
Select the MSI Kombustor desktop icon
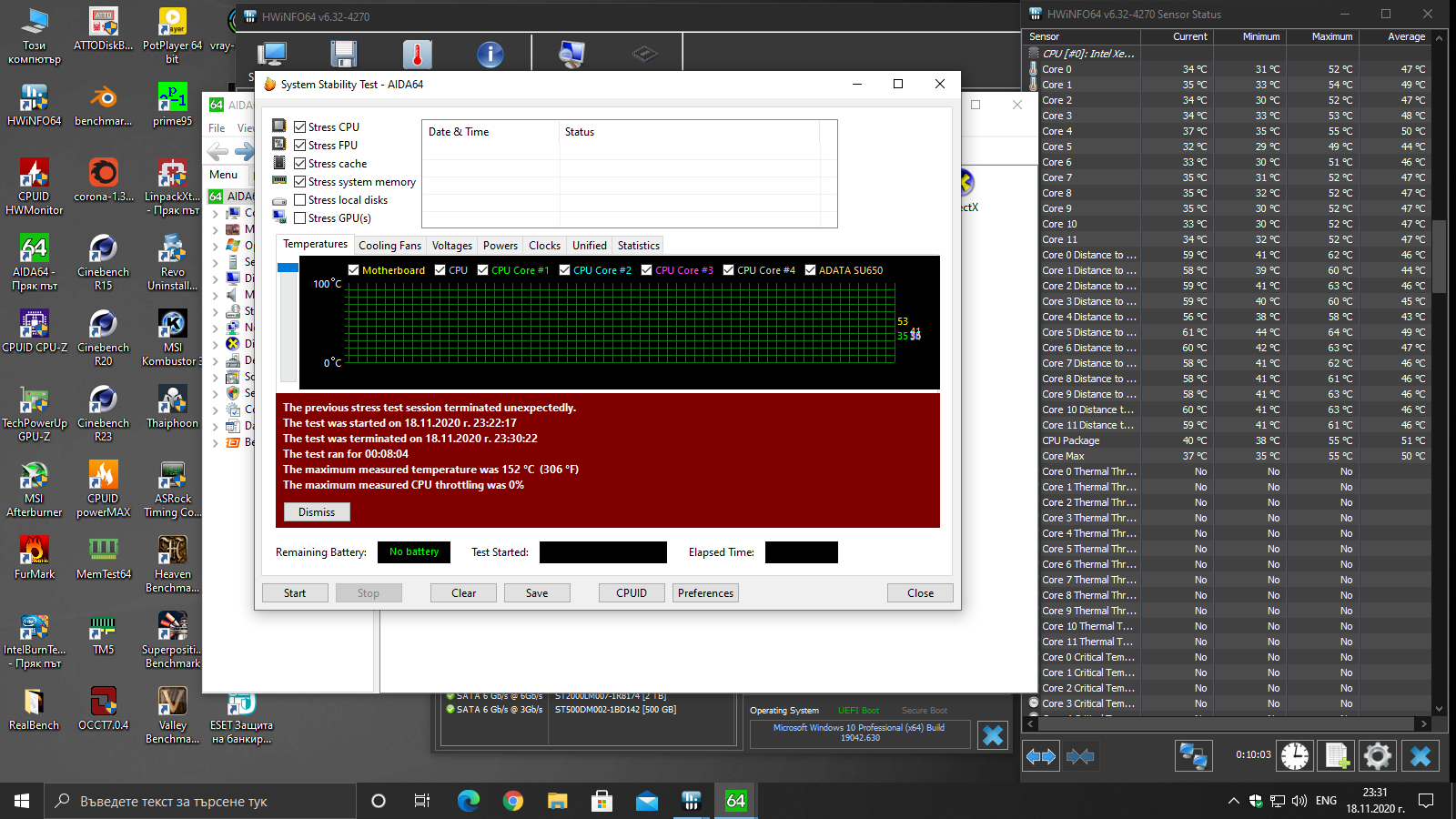[172, 338]
